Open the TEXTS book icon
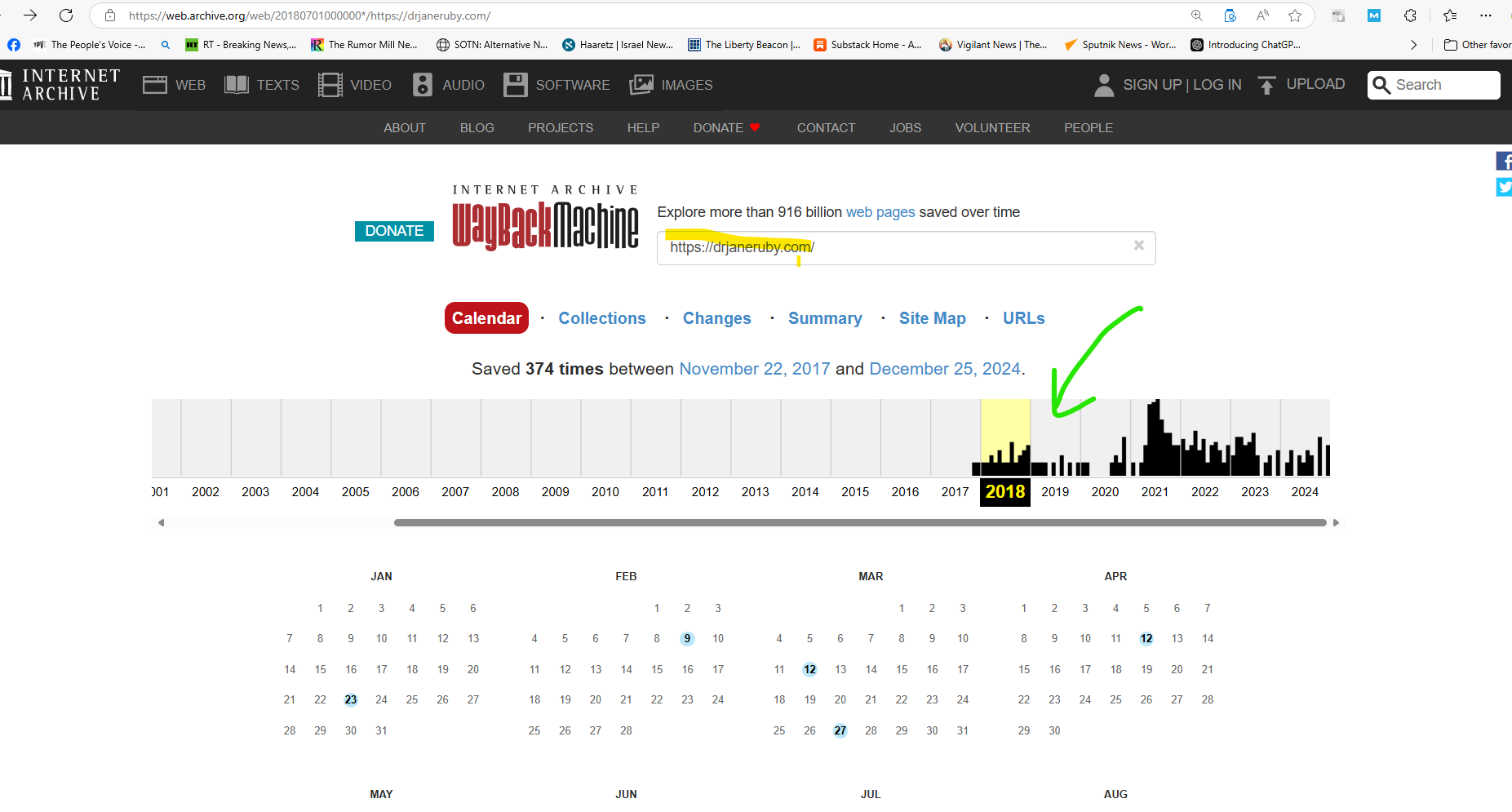Viewport: 1512px width, 812px height. (x=237, y=85)
